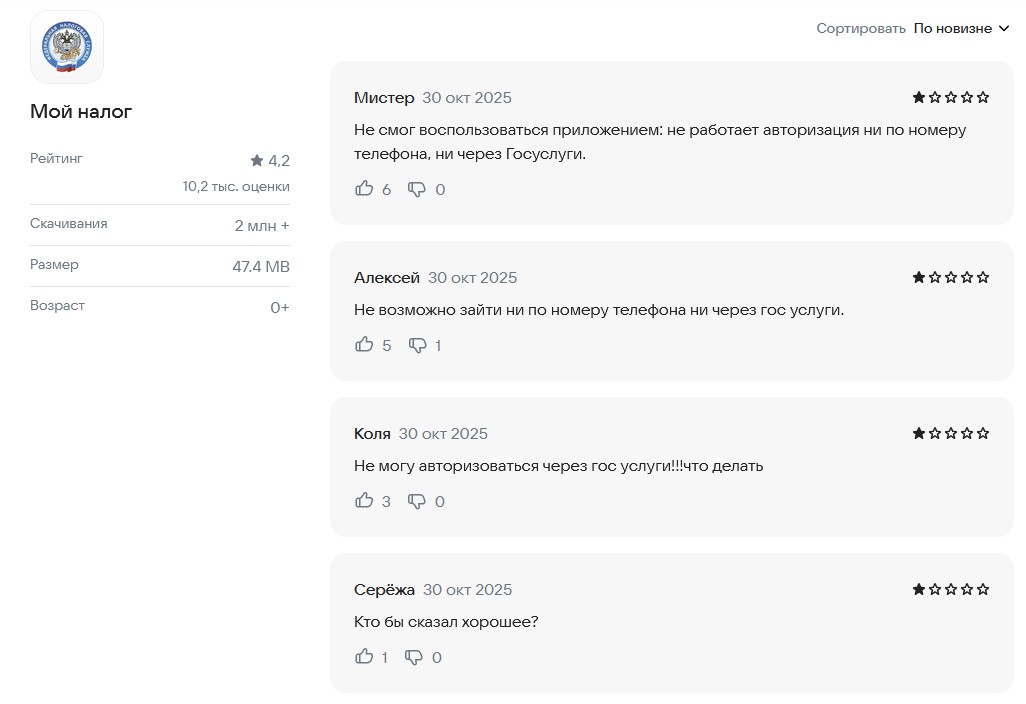1026x704 pixels.
Task: Like the review by Коля
Action: pos(364,500)
